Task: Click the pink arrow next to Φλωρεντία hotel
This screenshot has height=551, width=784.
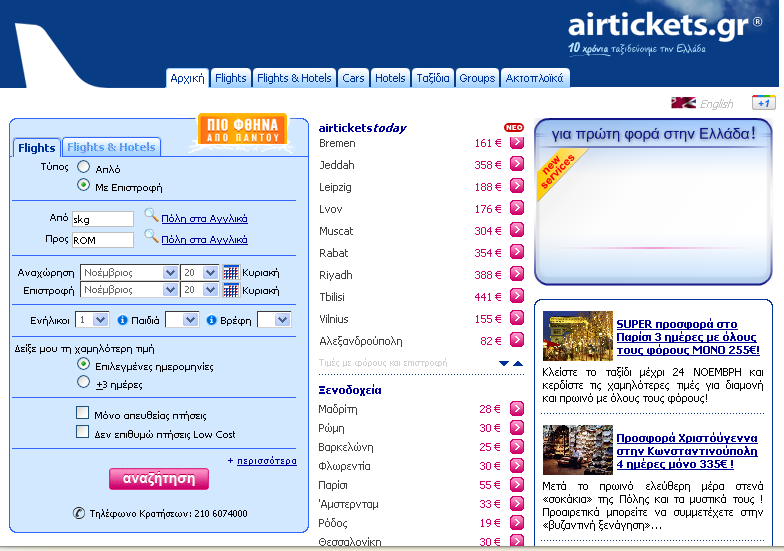Action: [x=517, y=466]
